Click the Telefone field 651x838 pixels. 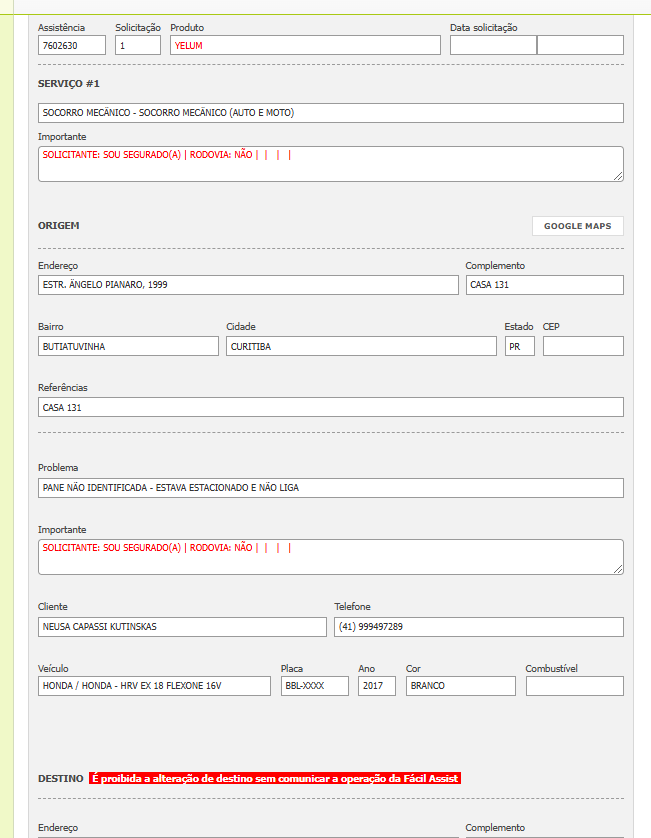click(x=478, y=627)
